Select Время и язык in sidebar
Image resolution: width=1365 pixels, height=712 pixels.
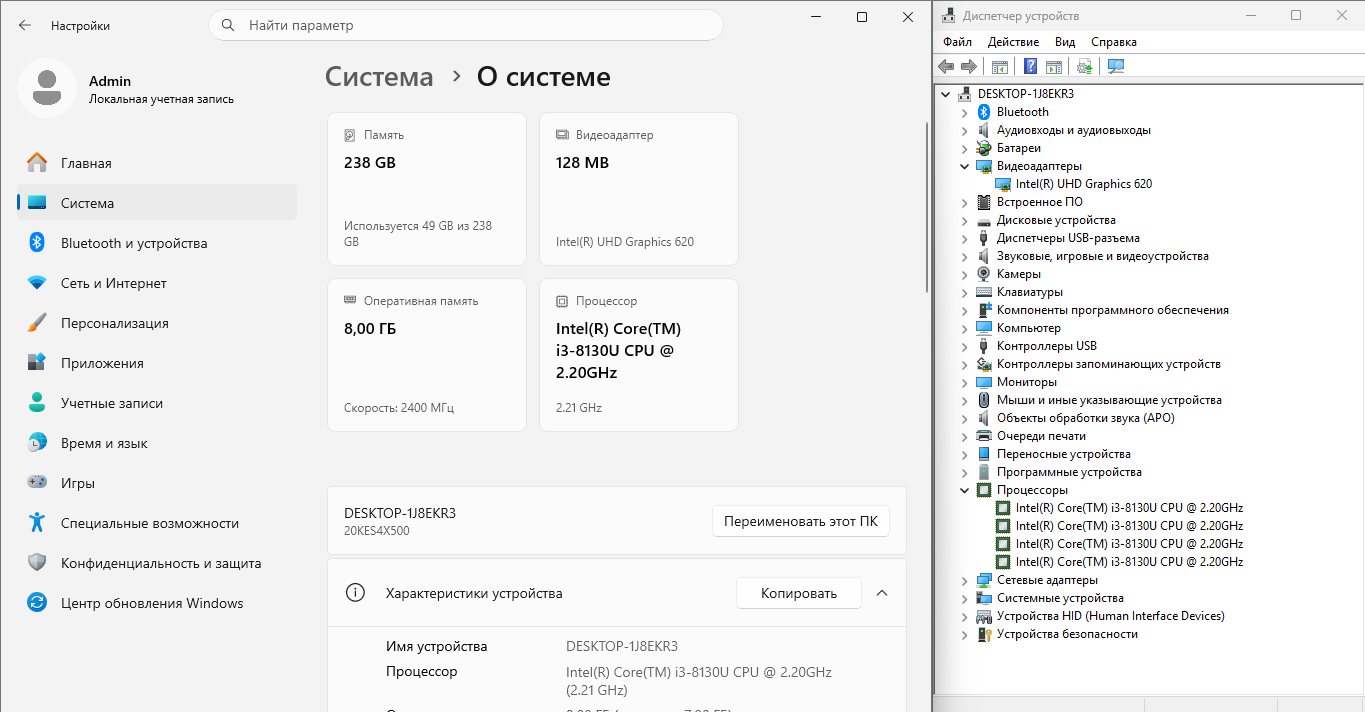[x=157, y=443]
